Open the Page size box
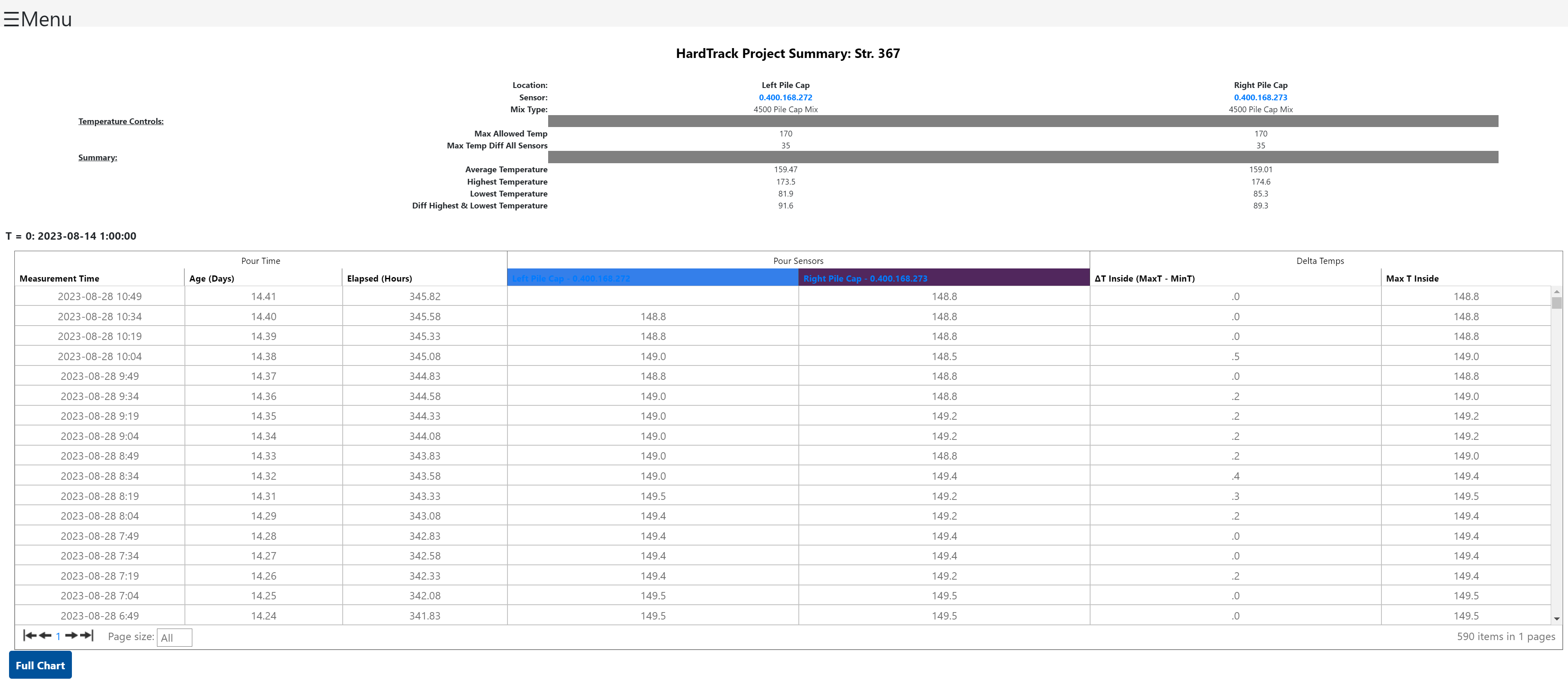1568x682 pixels. click(174, 638)
